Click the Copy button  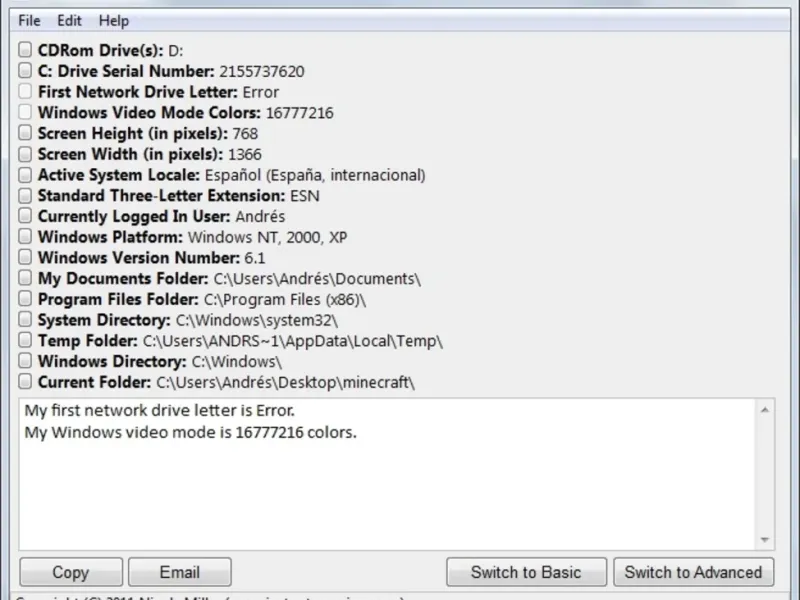tap(71, 572)
